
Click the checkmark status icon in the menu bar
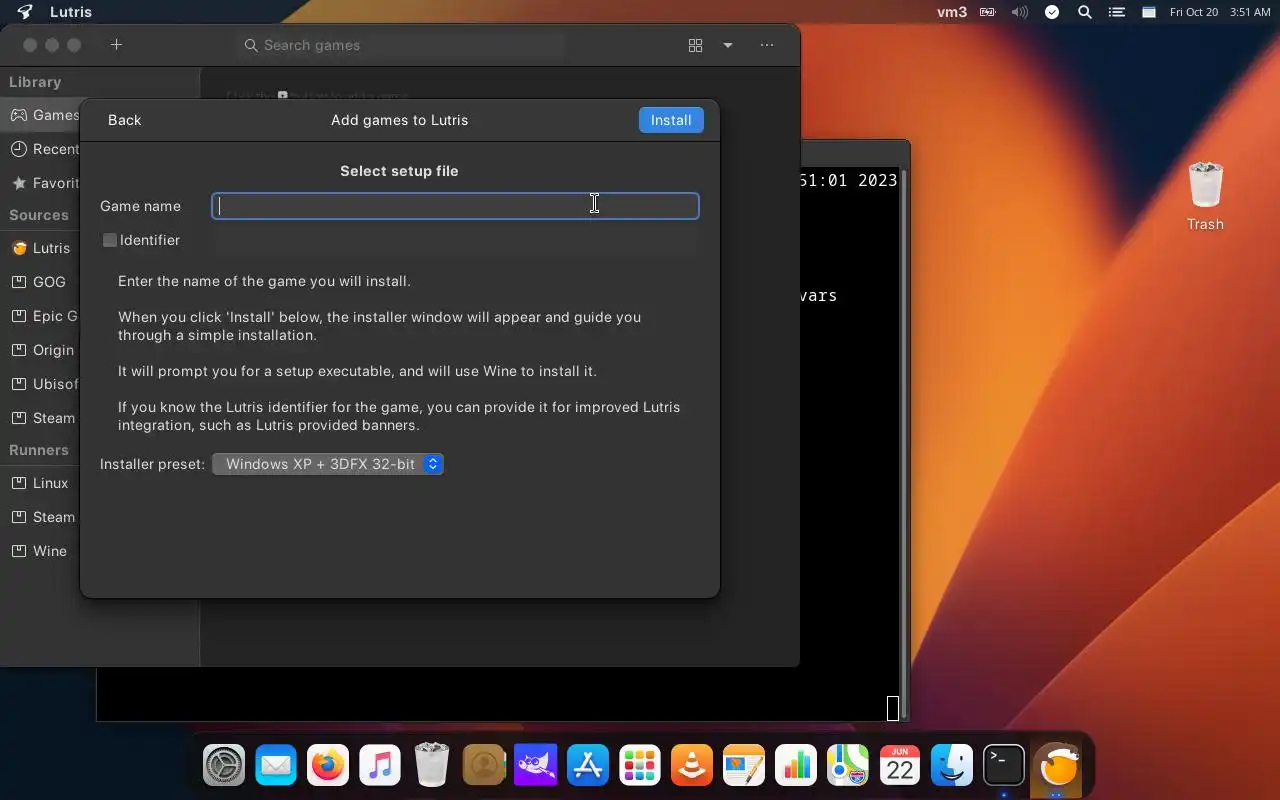tap(1052, 12)
